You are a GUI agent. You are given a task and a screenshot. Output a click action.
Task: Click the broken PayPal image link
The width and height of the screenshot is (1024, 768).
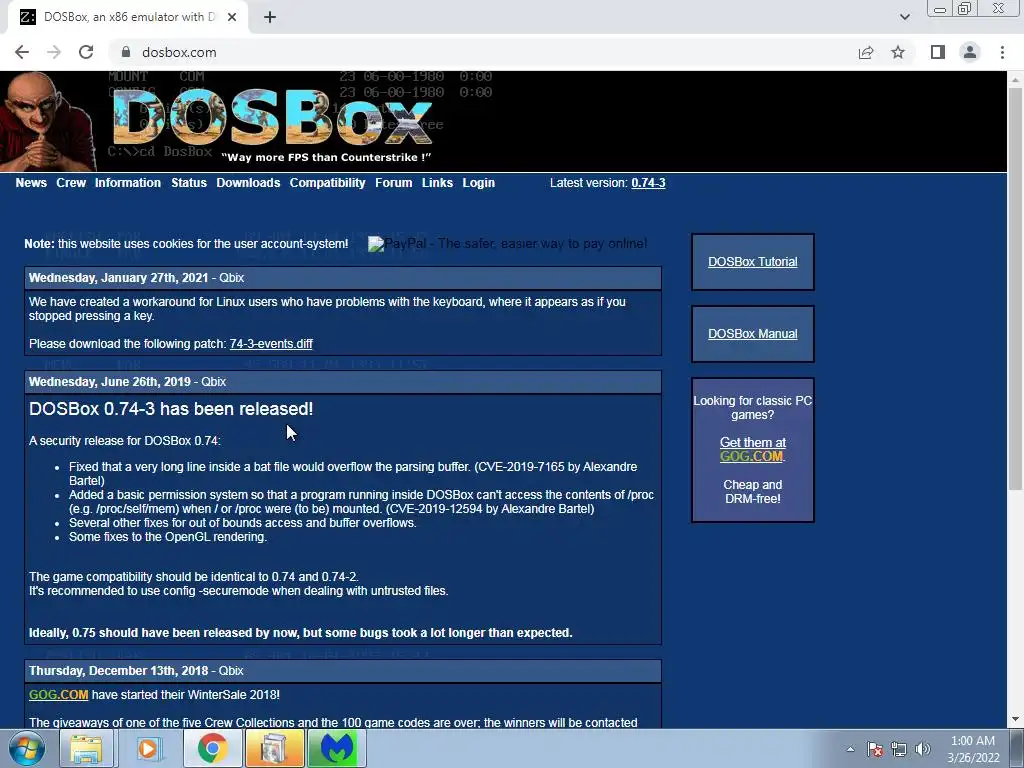point(507,244)
